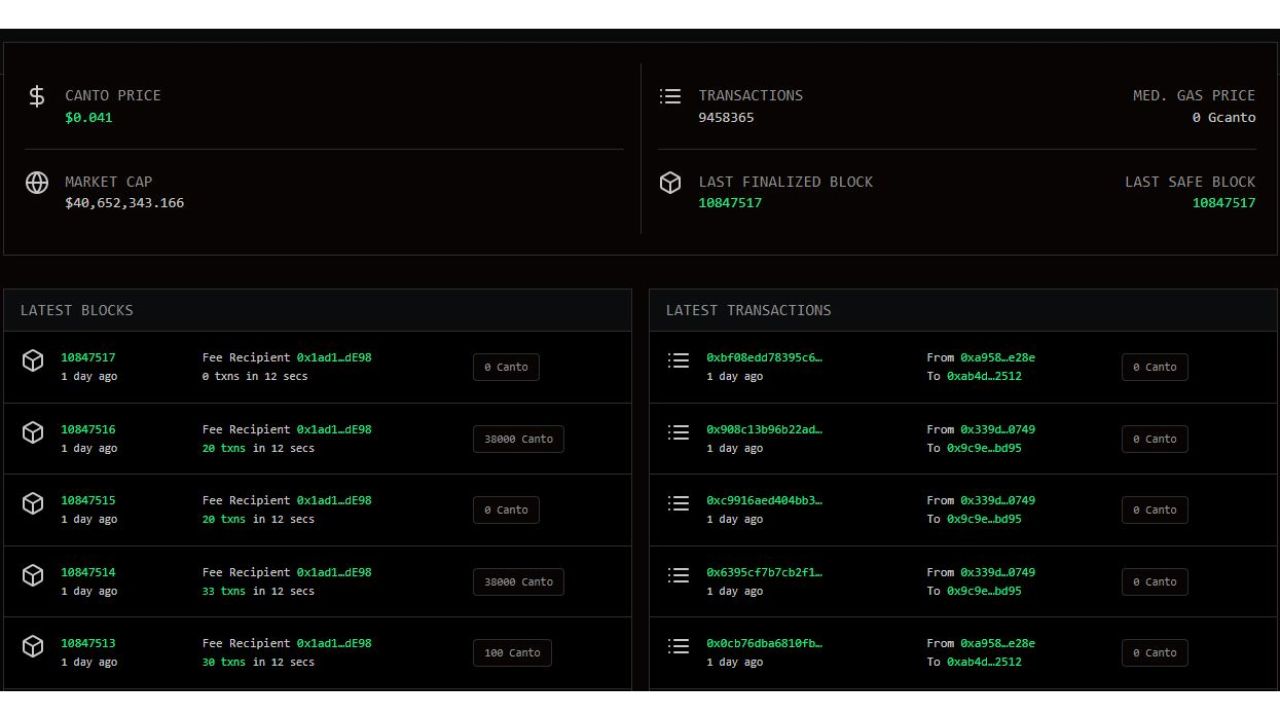1280x720 pixels.
Task: Open fee recipient address of block 10847515
Action: point(334,501)
